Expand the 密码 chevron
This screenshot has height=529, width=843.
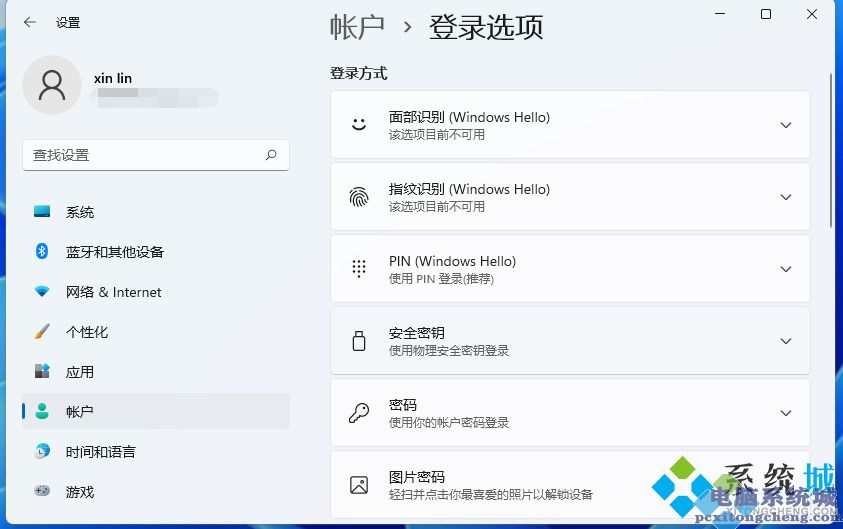pyautogui.click(x=785, y=413)
